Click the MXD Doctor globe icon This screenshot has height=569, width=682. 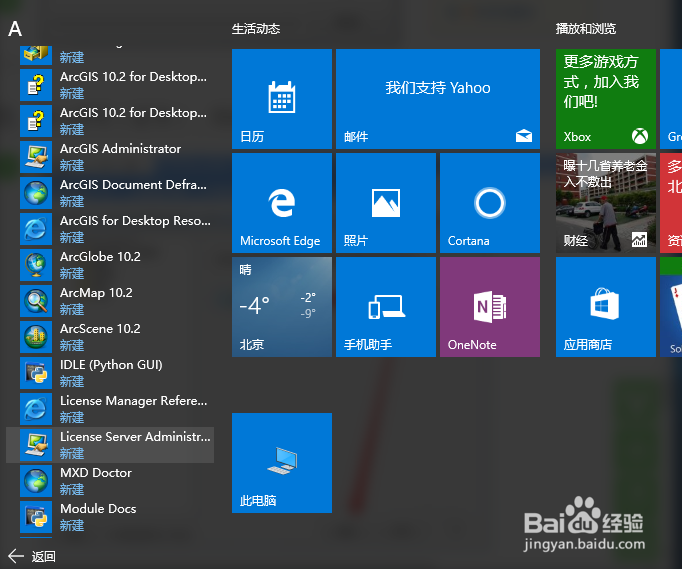pos(36,481)
